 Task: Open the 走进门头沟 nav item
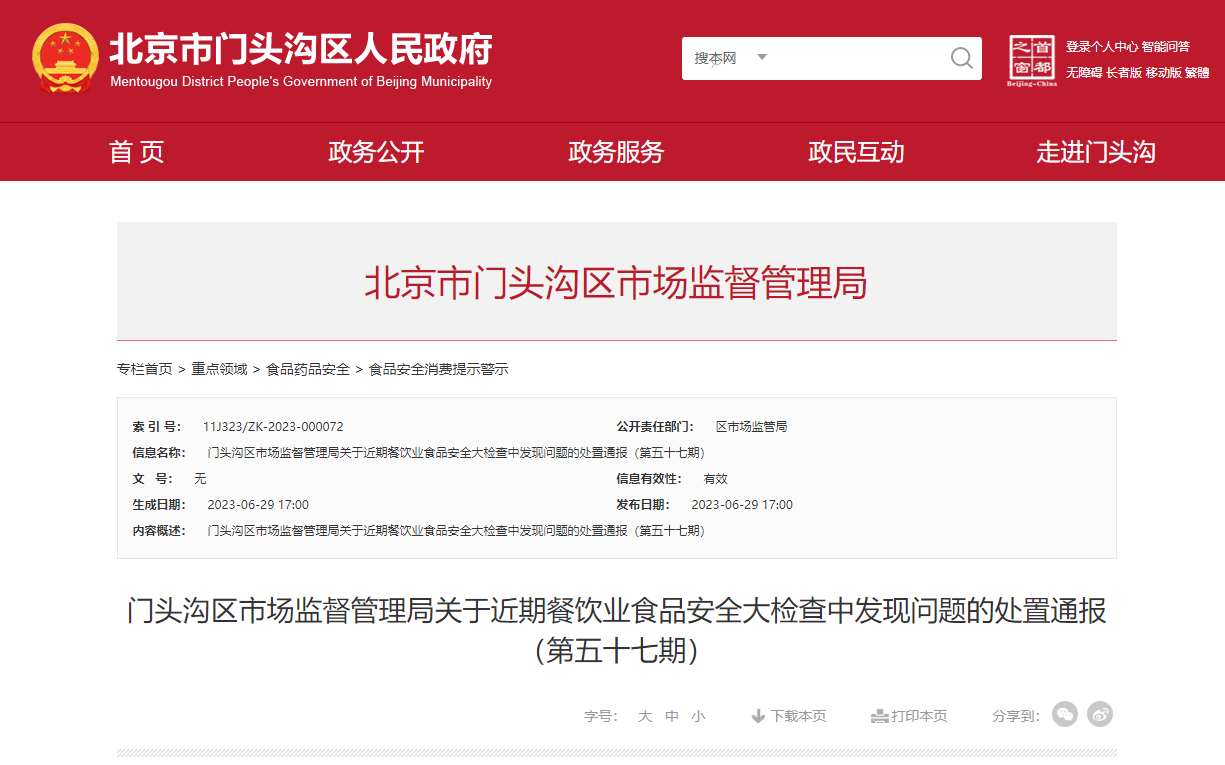tap(1096, 152)
